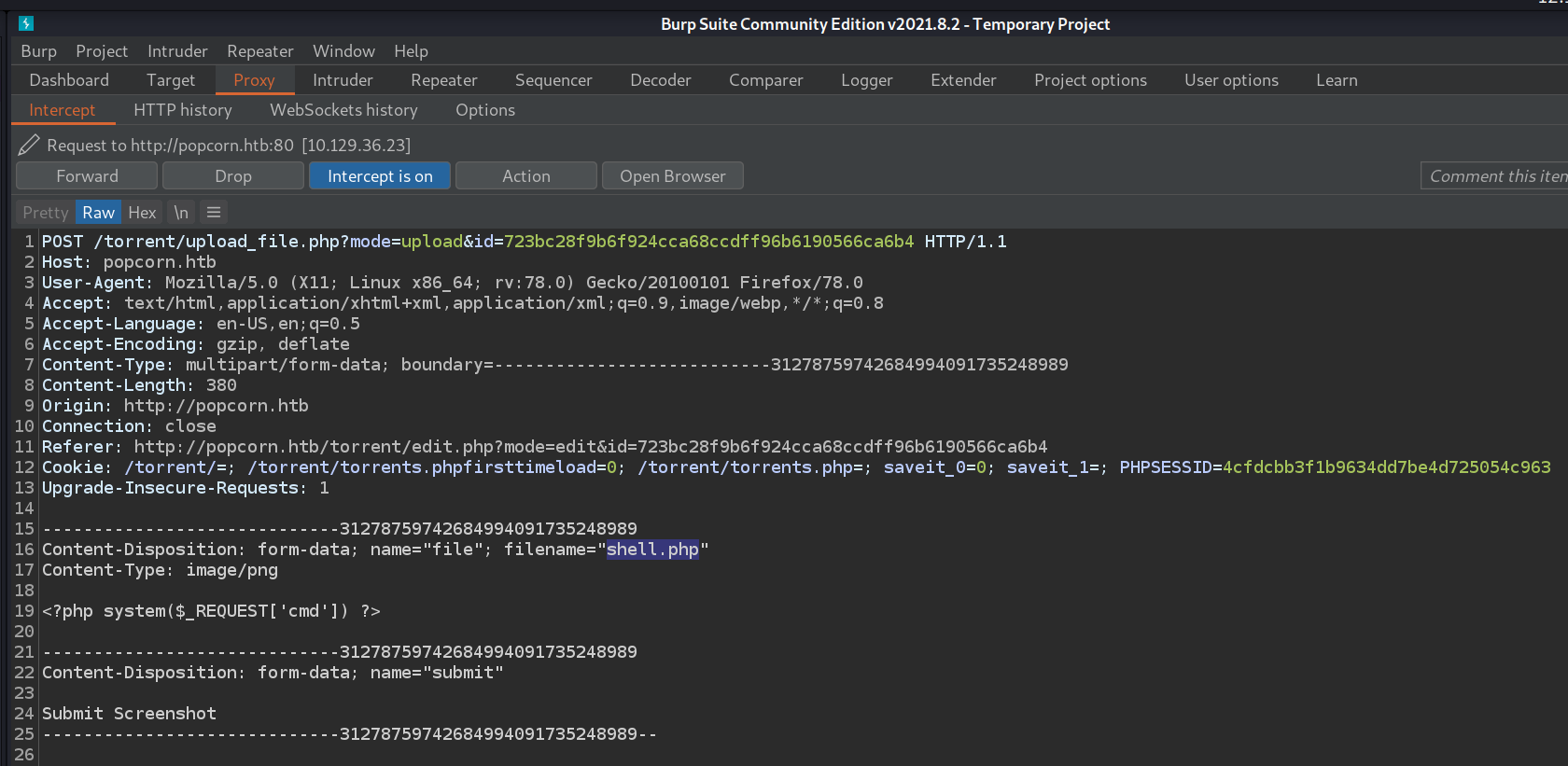Open the HTTP history sub-tab

point(183,110)
